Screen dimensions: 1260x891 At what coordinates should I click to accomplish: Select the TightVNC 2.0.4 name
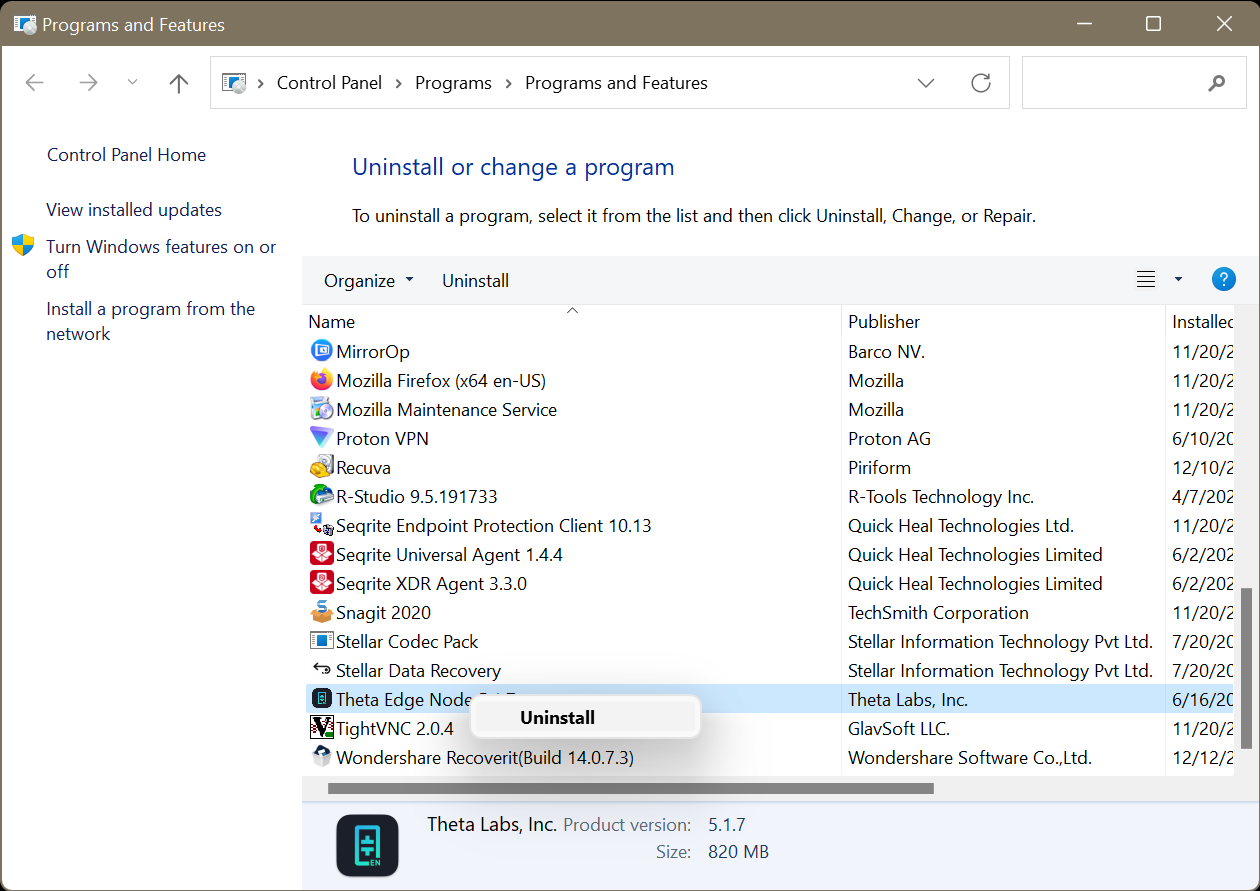[x=395, y=728]
